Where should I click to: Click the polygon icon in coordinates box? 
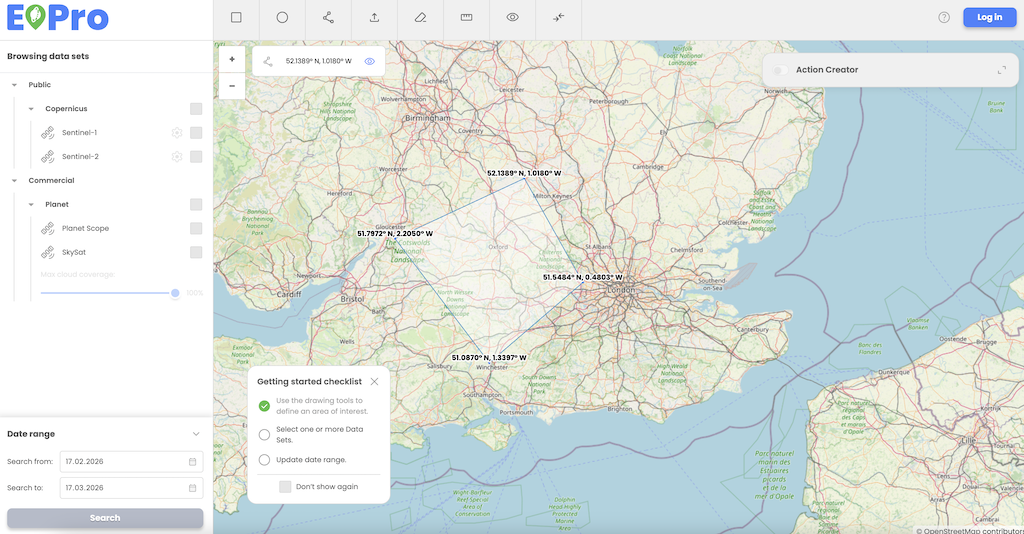(268, 61)
